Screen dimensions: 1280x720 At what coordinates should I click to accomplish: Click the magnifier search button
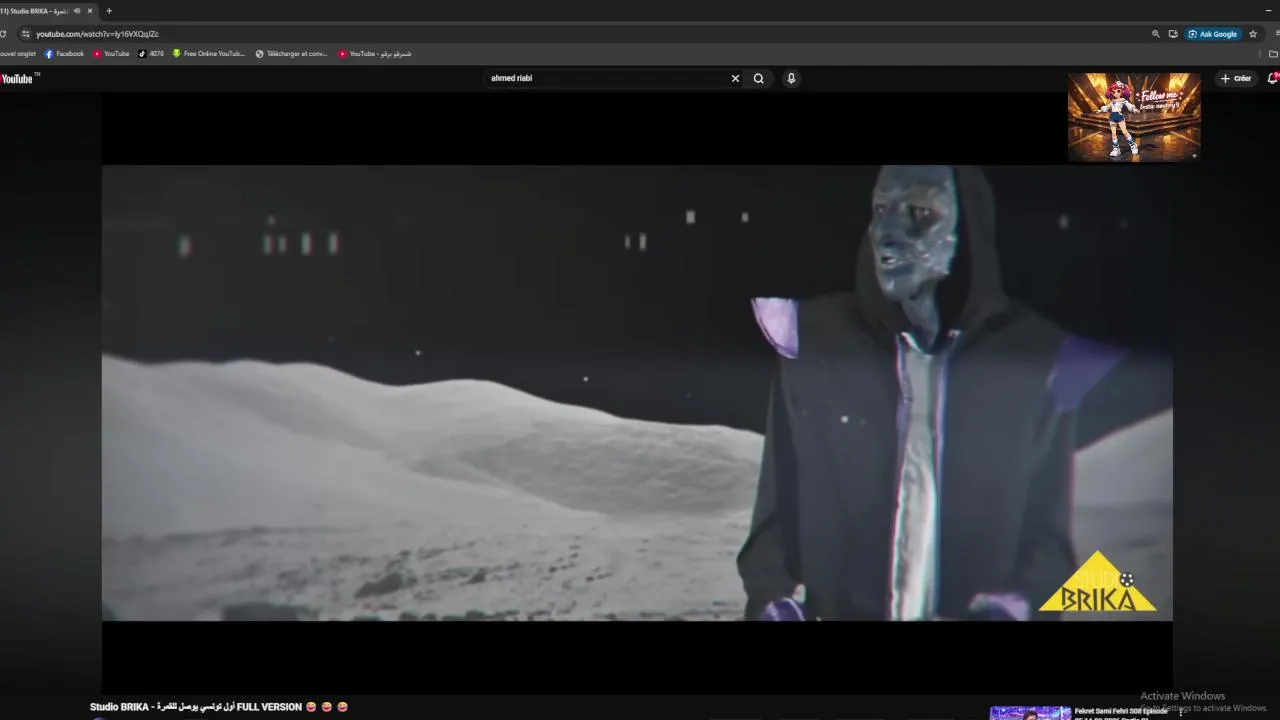click(x=759, y=78)
